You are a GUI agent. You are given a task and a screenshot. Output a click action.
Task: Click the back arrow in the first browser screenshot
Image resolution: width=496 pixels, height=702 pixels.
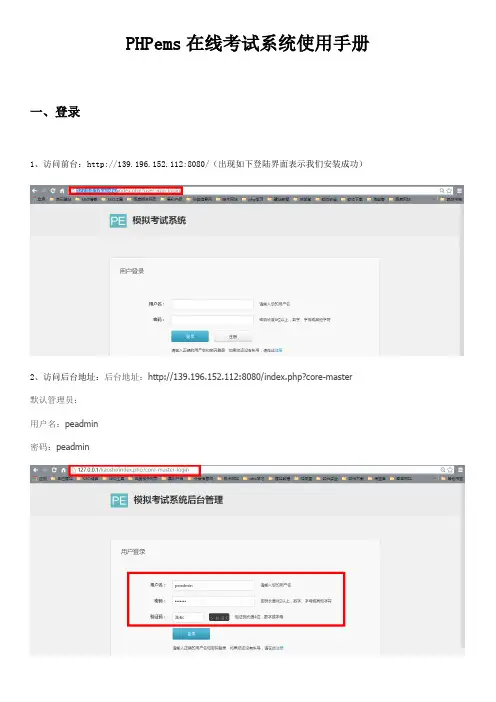[35, 191]
